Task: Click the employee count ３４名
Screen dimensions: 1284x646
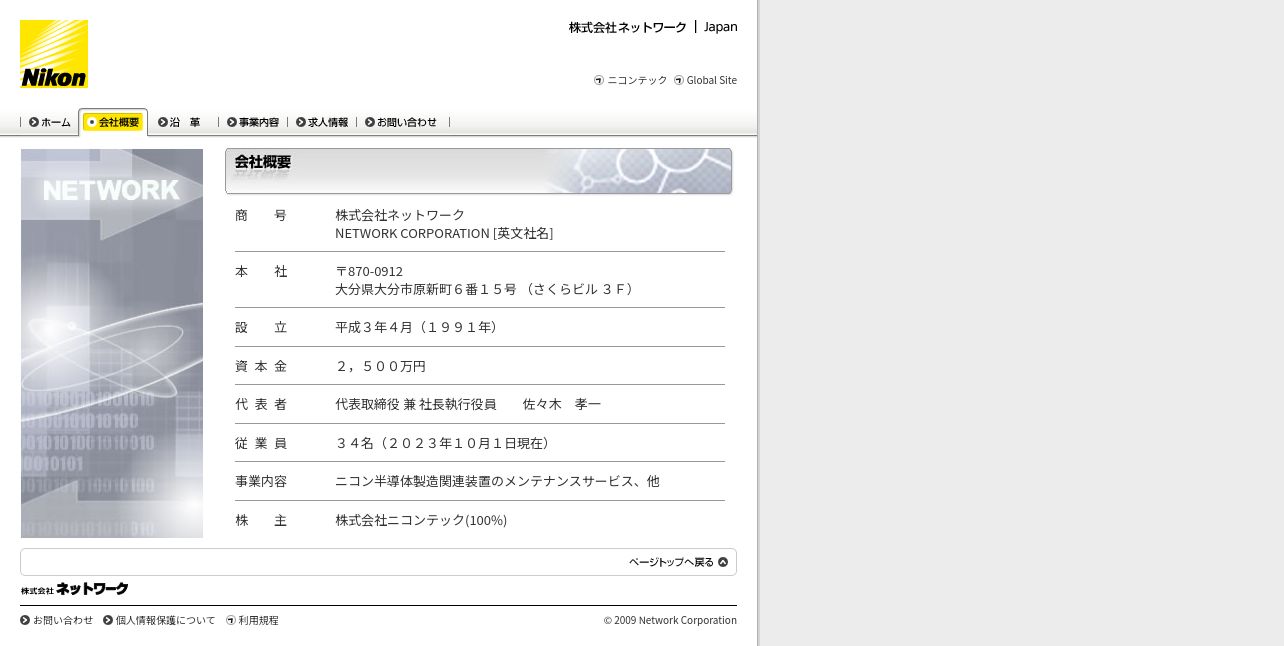Action: point(354,443)
